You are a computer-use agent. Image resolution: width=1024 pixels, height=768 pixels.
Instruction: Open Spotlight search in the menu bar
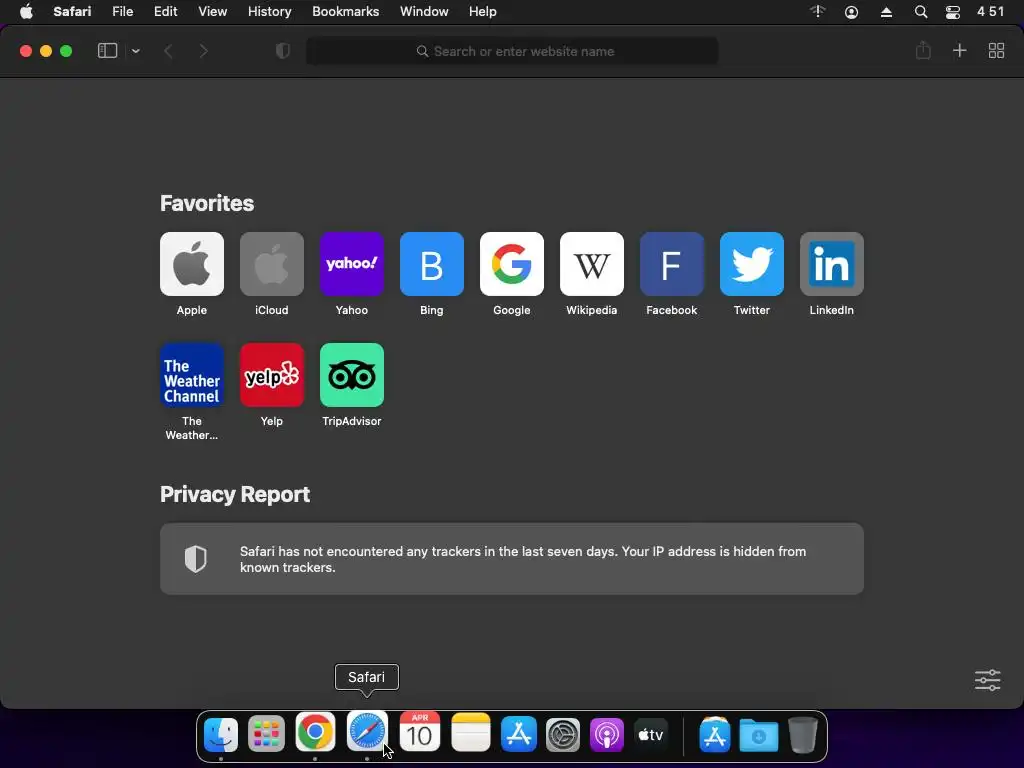[x=921, y=12]
